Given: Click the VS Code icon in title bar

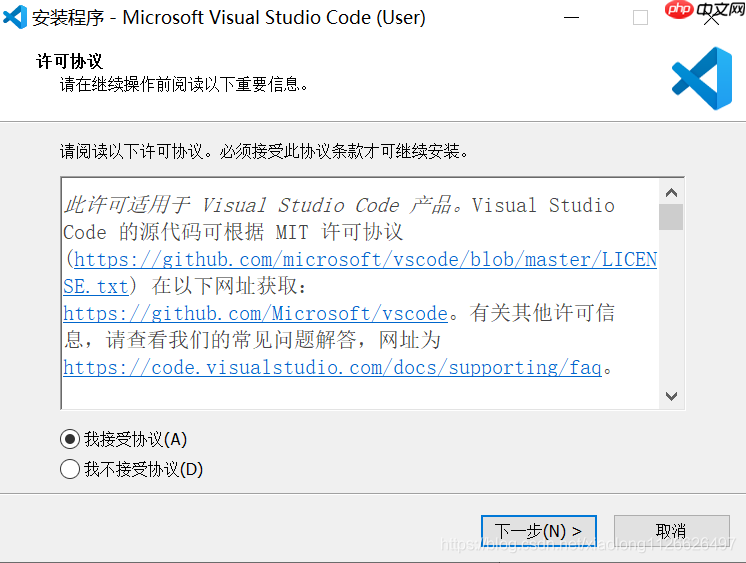Looking at the screenshot, I should pyautogui.click(x=15, y=17).
